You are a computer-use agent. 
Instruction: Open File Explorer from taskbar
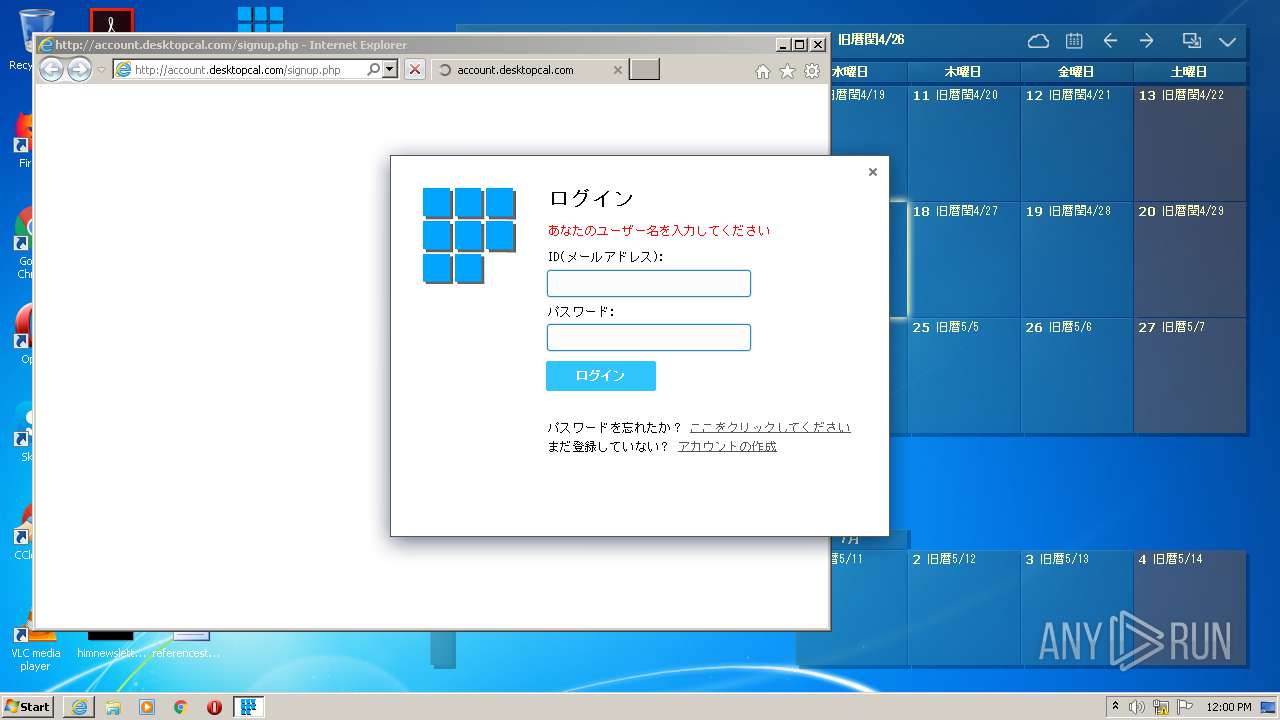tap(113, 707)
